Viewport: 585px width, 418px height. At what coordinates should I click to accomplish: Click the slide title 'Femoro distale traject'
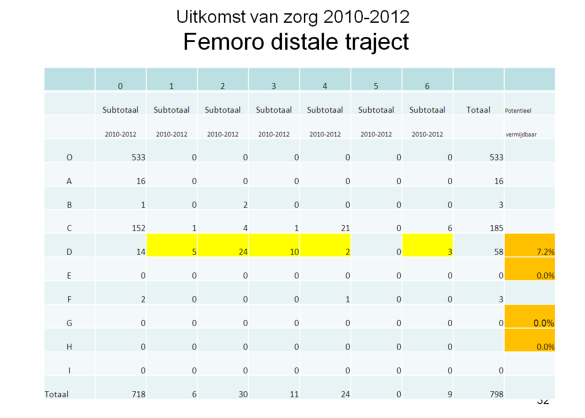296,42
